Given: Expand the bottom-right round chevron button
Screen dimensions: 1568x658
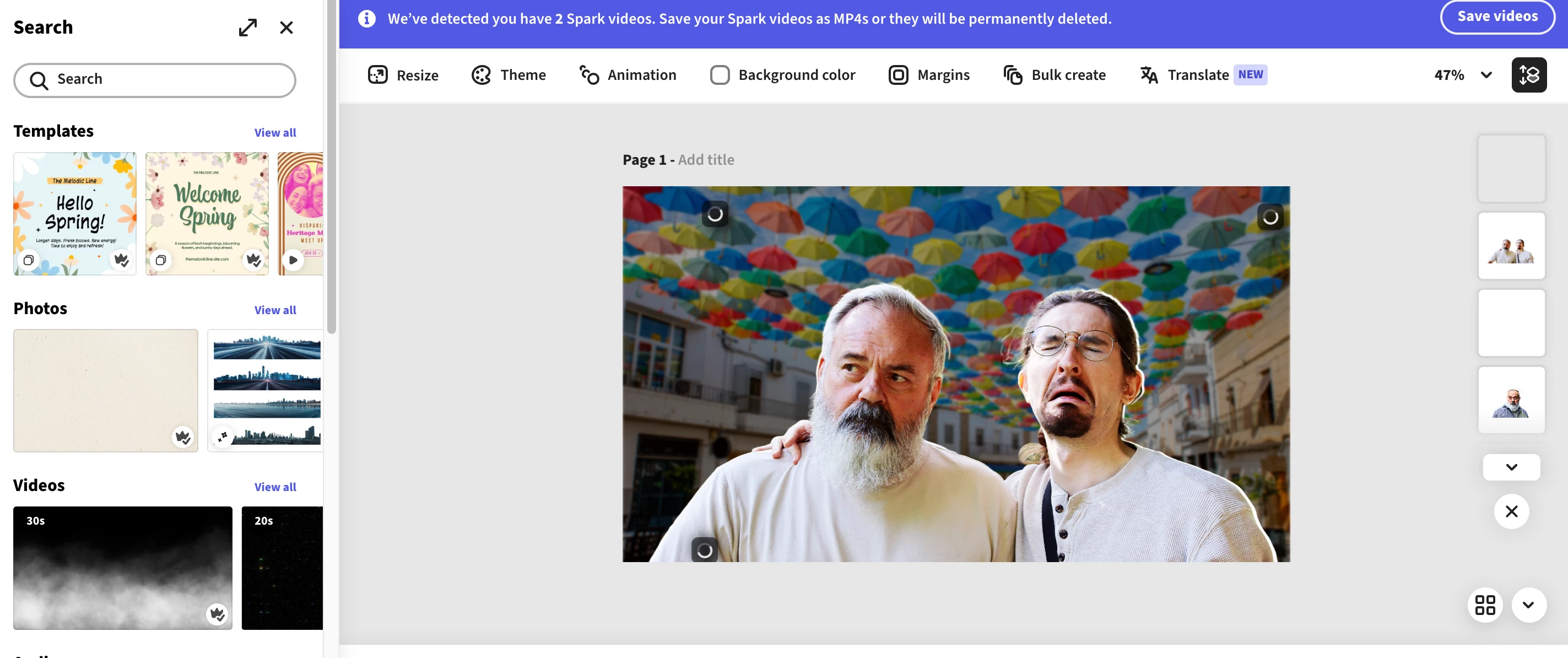Looking at the screenshot, I should coord(1528,605).
